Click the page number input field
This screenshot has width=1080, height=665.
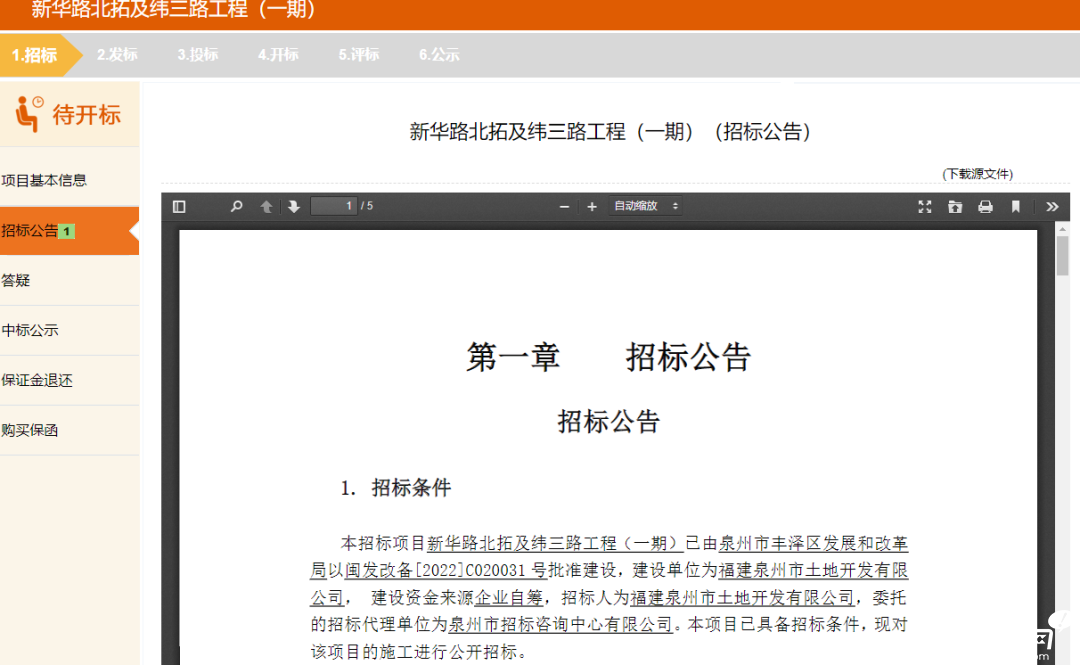tap(334, 206)
